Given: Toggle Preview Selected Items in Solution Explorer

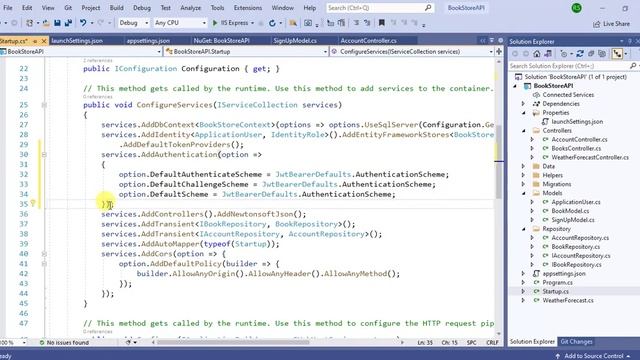Looking at the screenshot, I should pos(617,53).
